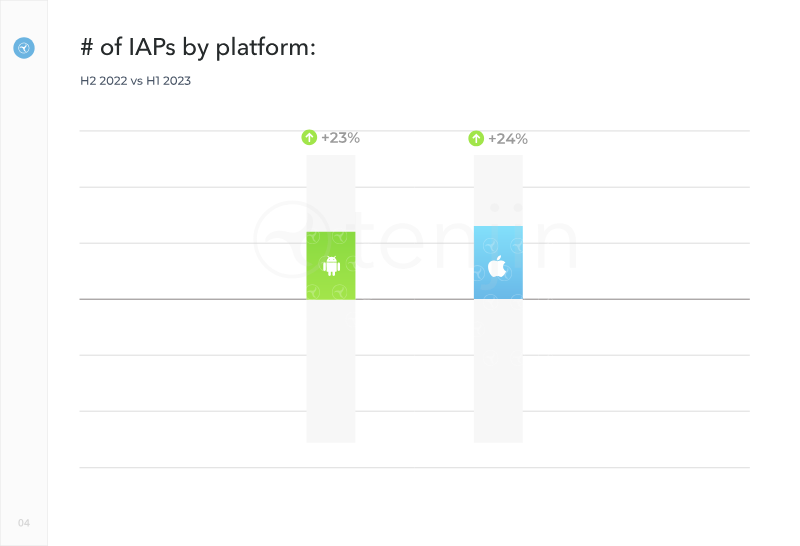Click the green up arrow beside +23%
800x546 pixels.
click(309, 137)
